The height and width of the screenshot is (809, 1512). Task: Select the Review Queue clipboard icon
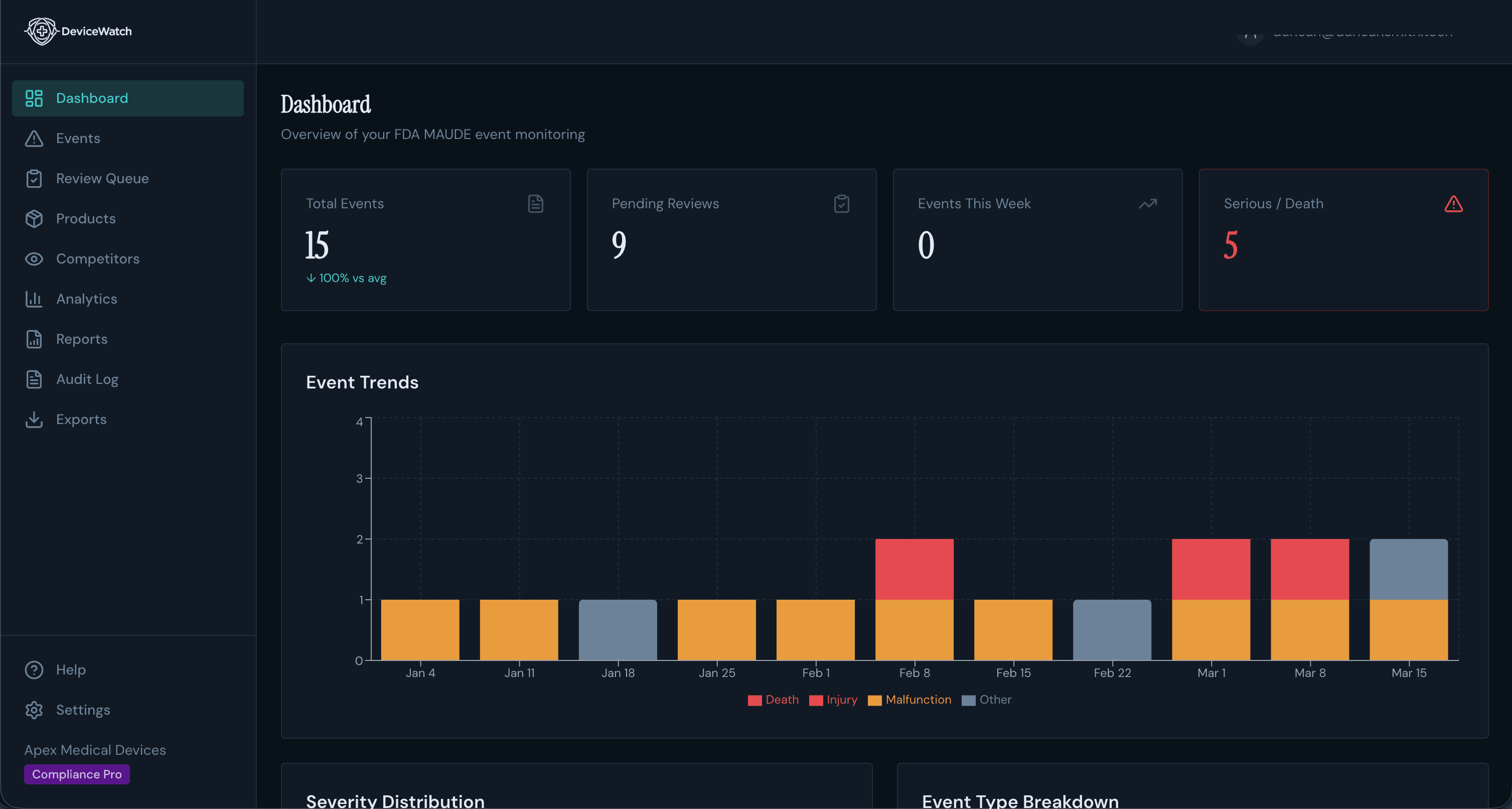pos(34,179)
